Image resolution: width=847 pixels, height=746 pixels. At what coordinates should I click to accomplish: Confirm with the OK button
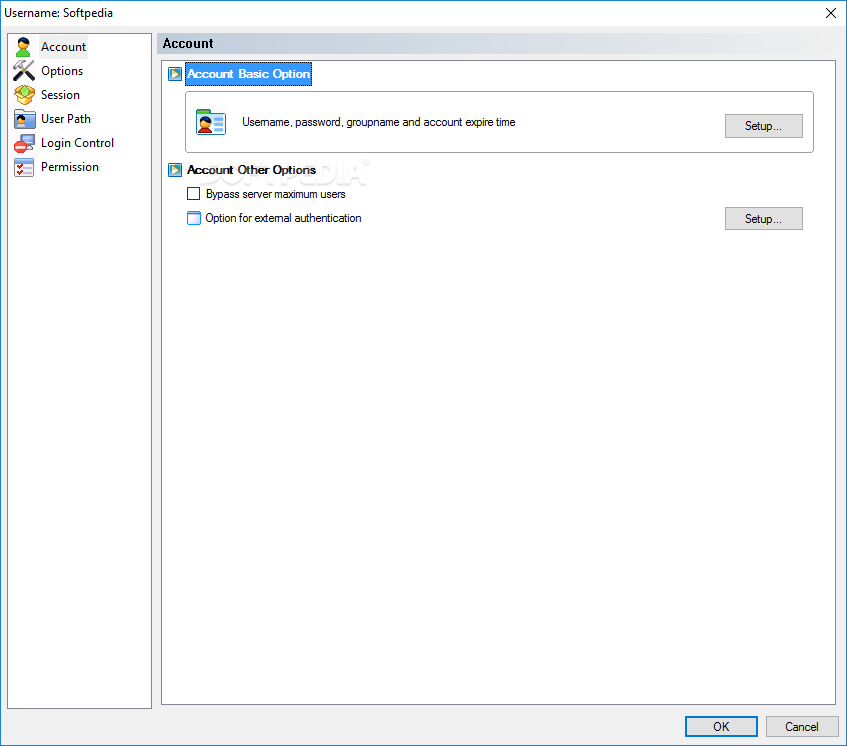coord(721,727)
